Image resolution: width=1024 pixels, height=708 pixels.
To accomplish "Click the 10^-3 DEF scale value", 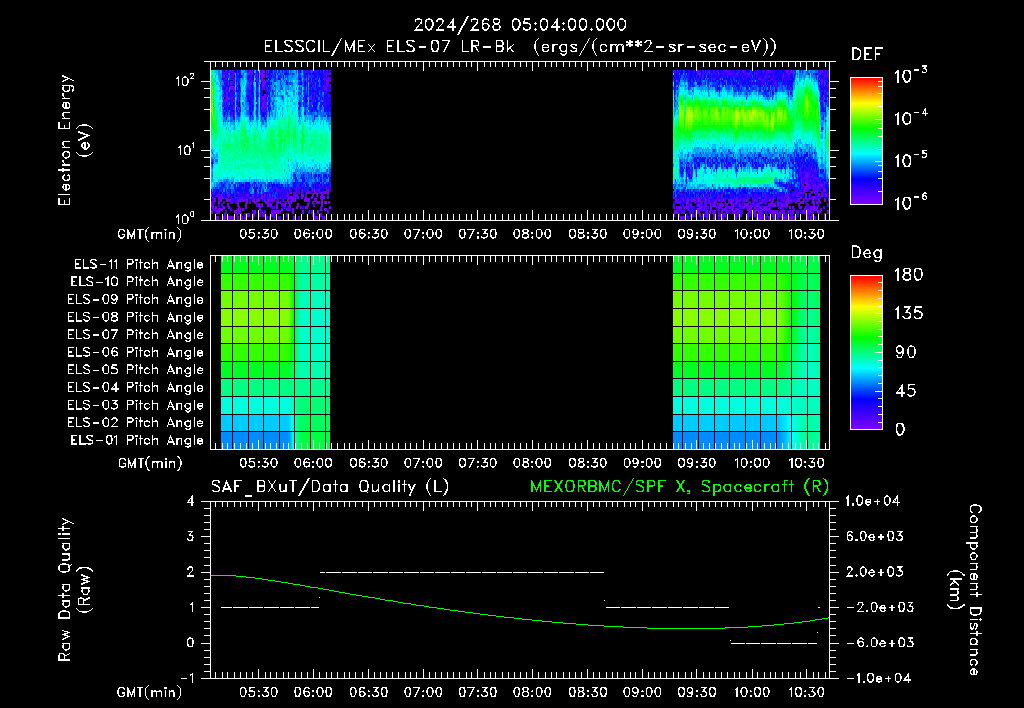I will pos(910,75).
